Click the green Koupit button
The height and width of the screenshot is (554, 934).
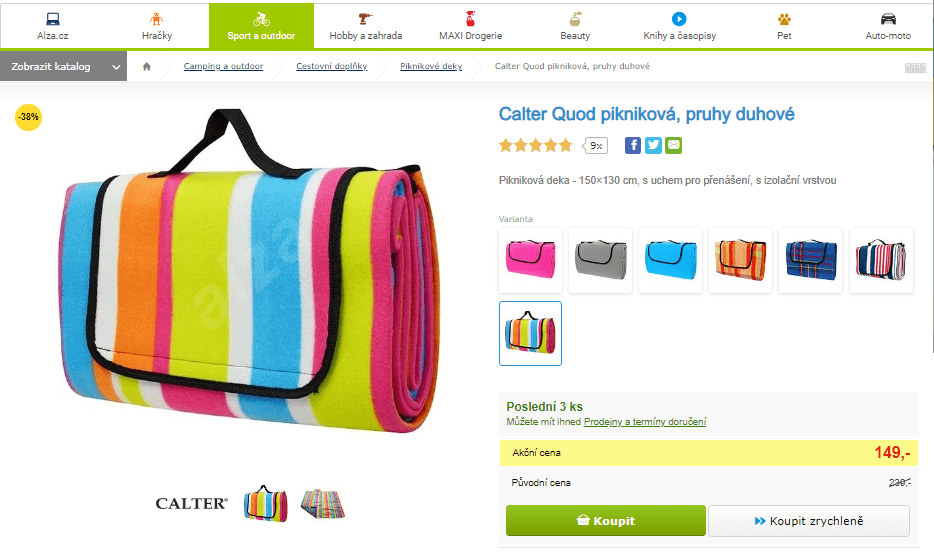click(x=606, y=521)
